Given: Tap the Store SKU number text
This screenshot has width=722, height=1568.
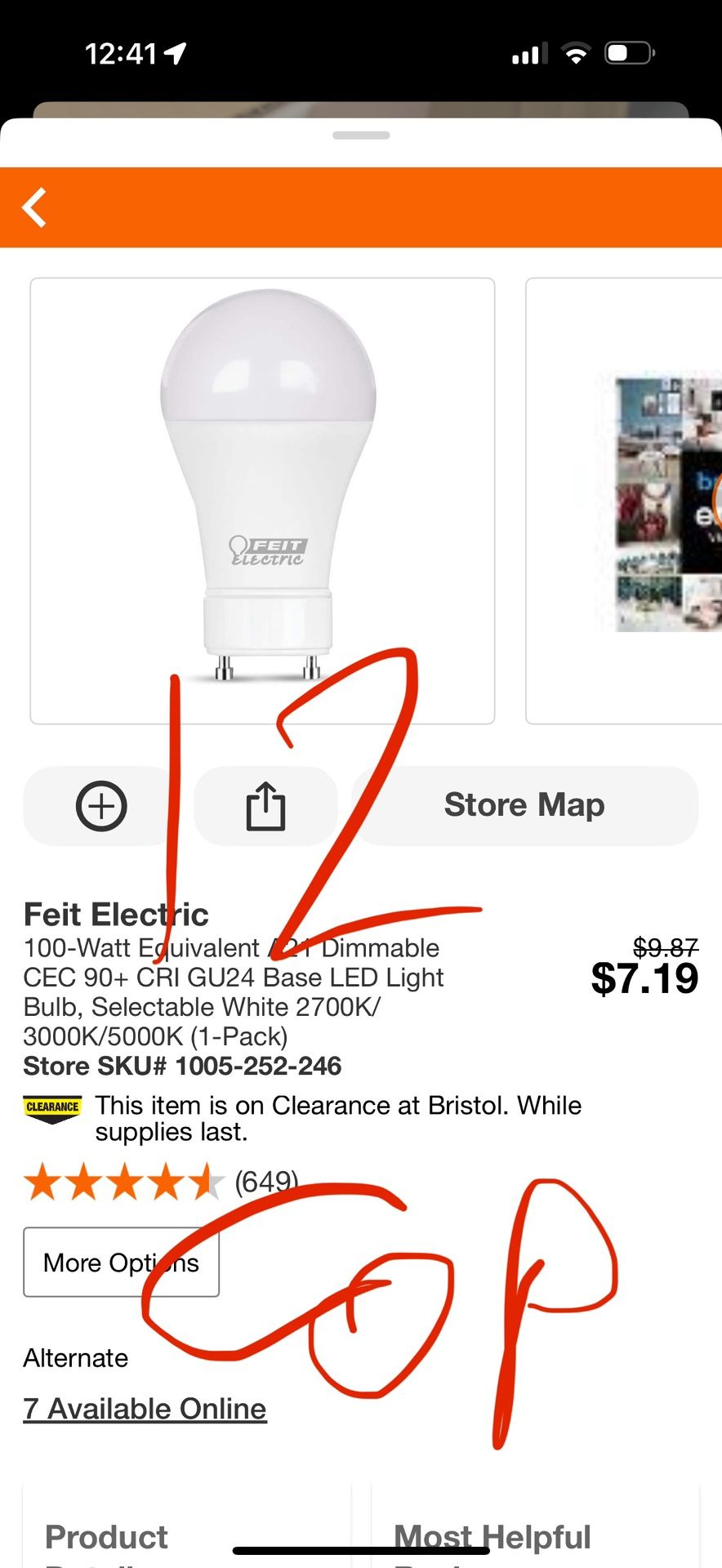Looking at the screenshot, I should coord(182,1066).
